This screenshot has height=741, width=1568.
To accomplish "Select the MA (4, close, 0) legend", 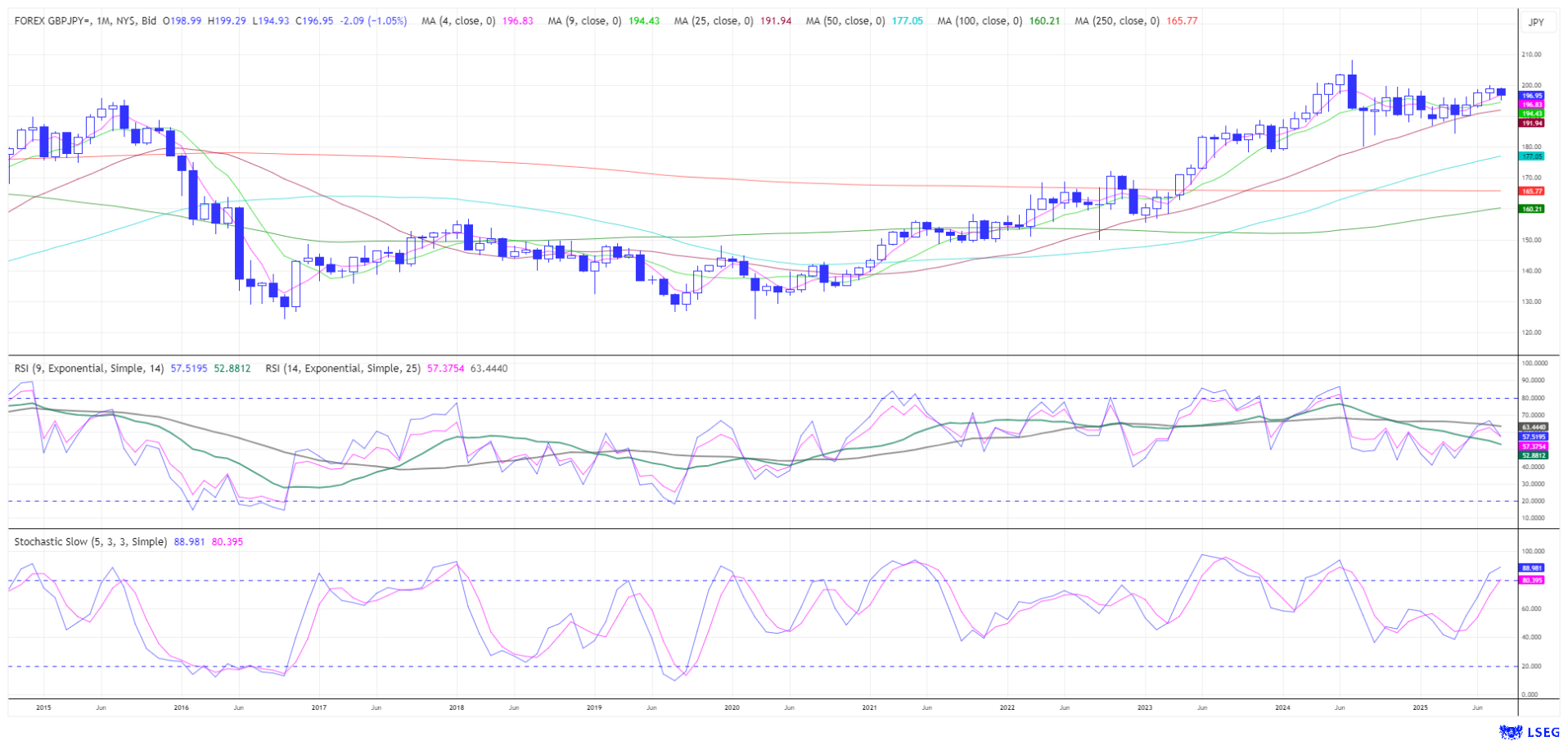I will coord(458,20).
